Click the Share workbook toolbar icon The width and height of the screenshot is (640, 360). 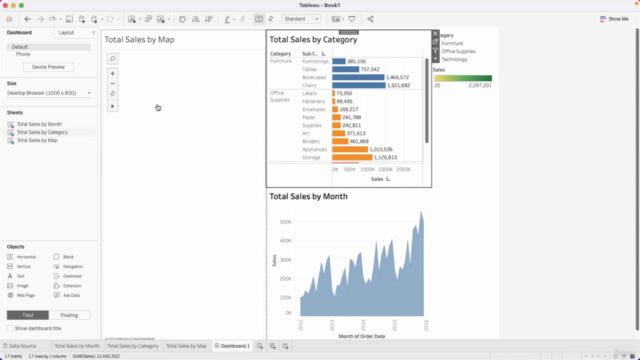point(370,19)
